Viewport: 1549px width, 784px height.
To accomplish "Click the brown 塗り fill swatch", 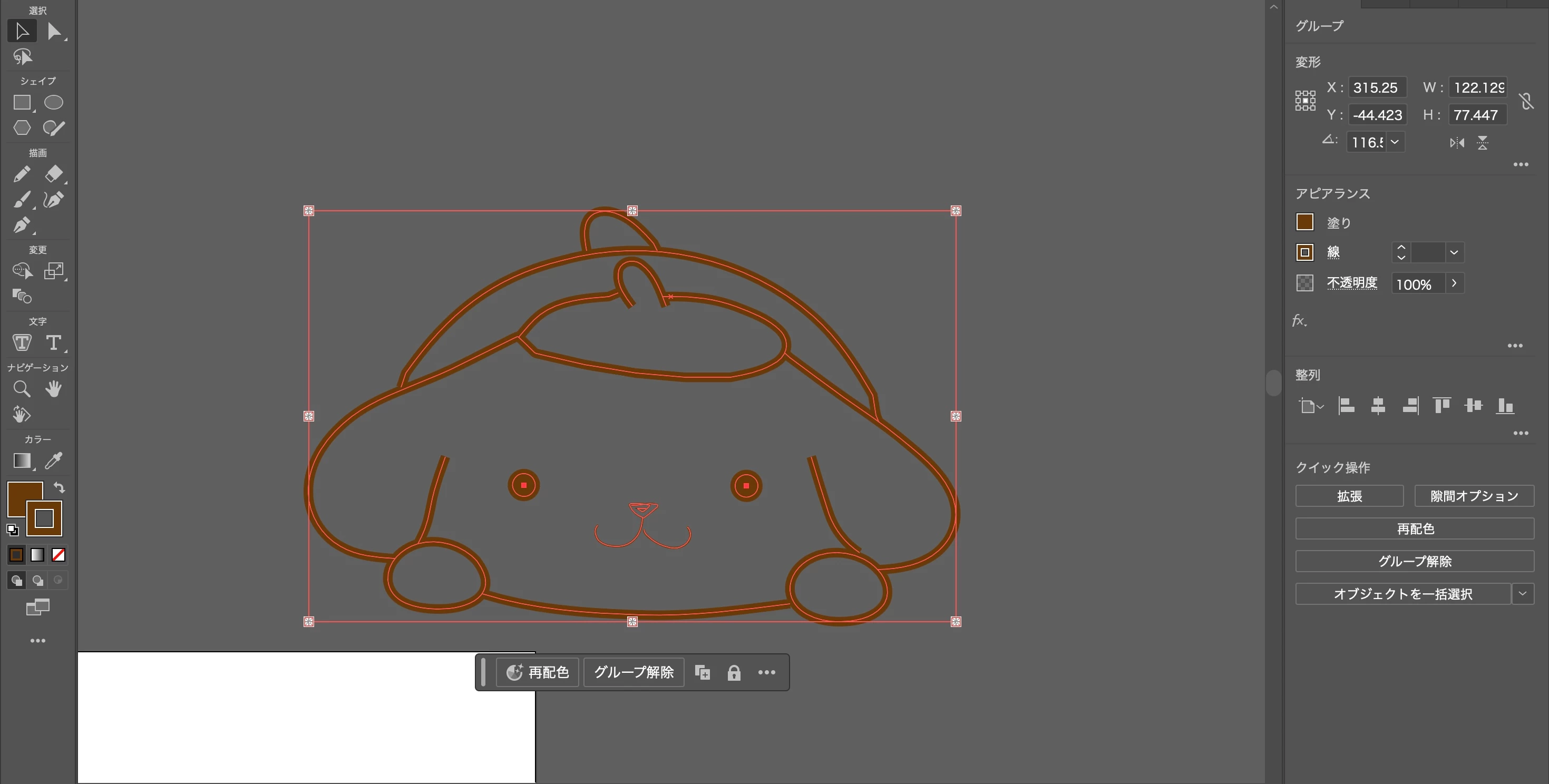I will point(1304,222).
